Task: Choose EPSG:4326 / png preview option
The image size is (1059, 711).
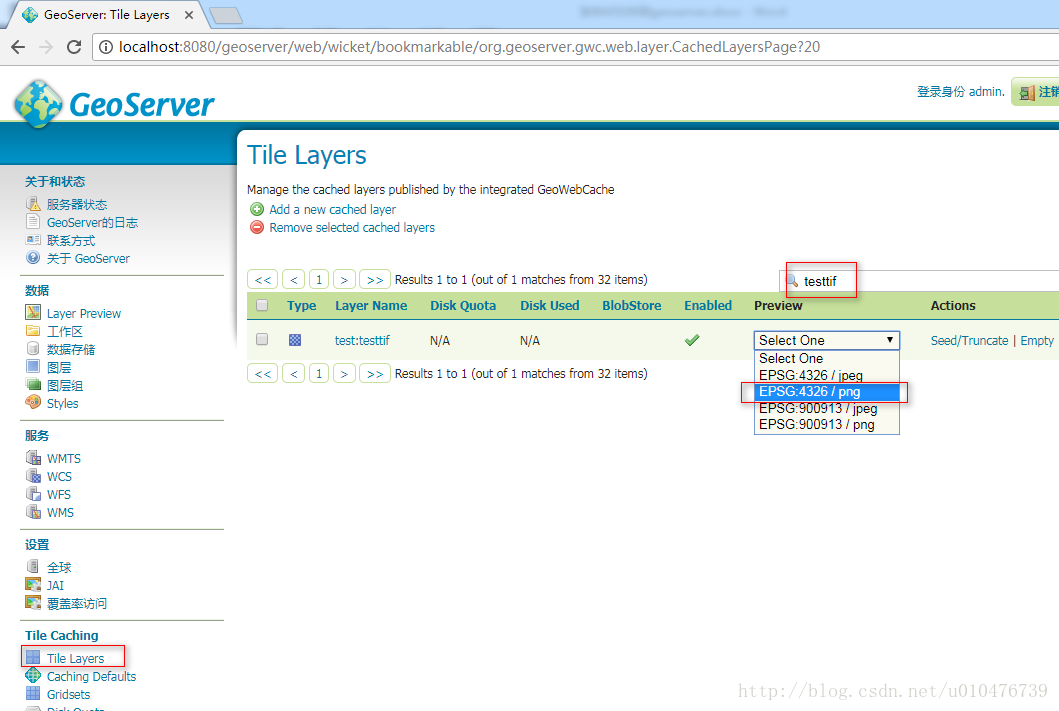Action: 827,392
